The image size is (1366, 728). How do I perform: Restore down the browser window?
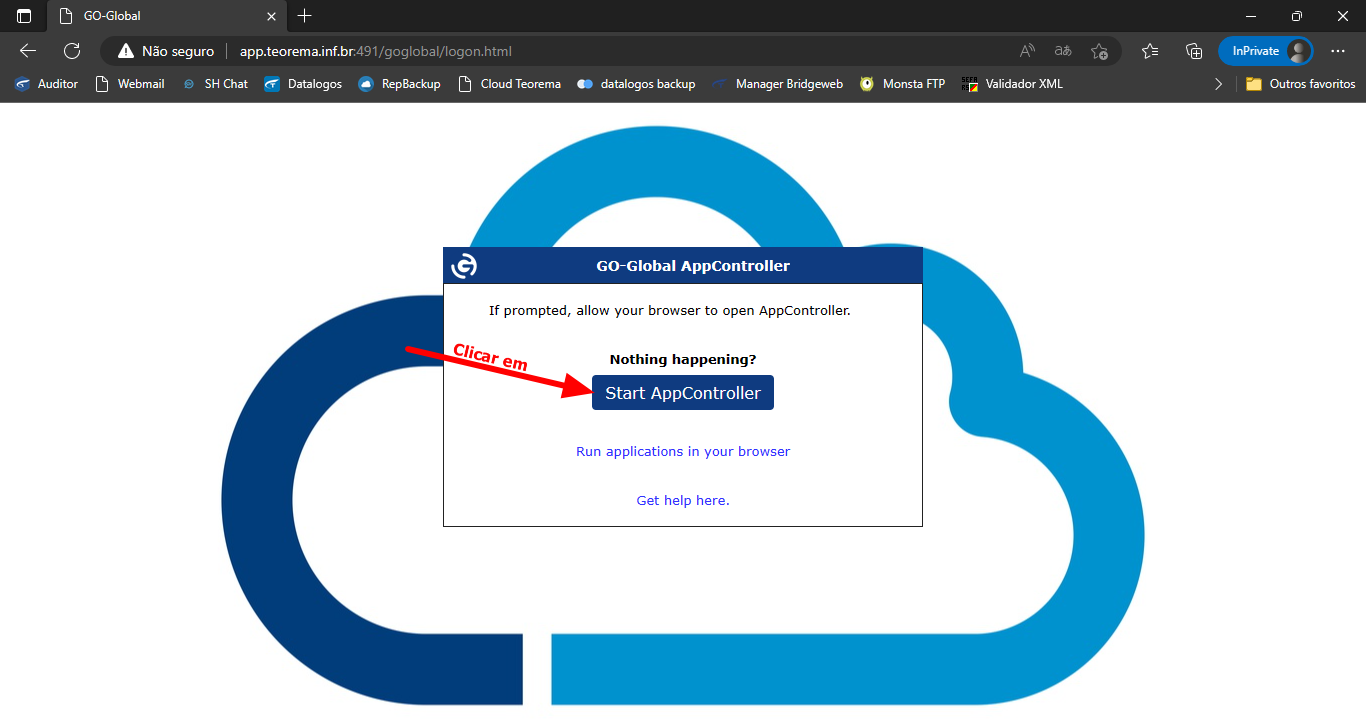click(x=1297, y=16)
